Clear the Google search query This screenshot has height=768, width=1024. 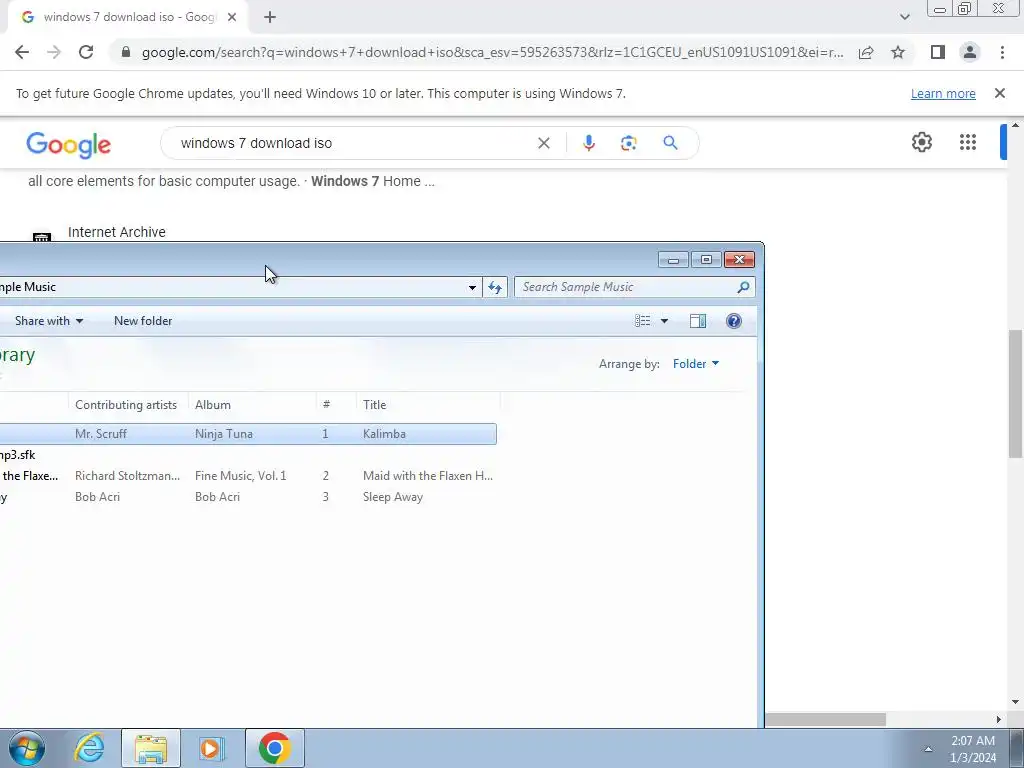click(543, 143)
